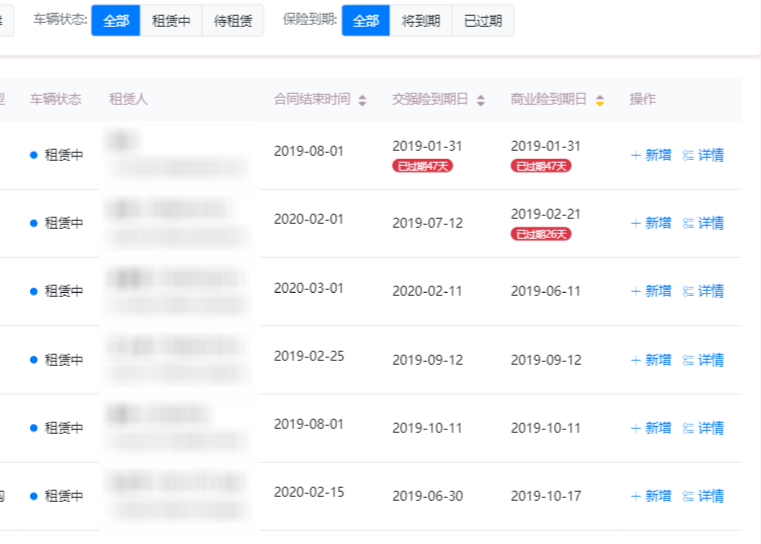Click the 车辆状态 column header
This screenshot has height=544, width=761.
(x=55, y=99)
